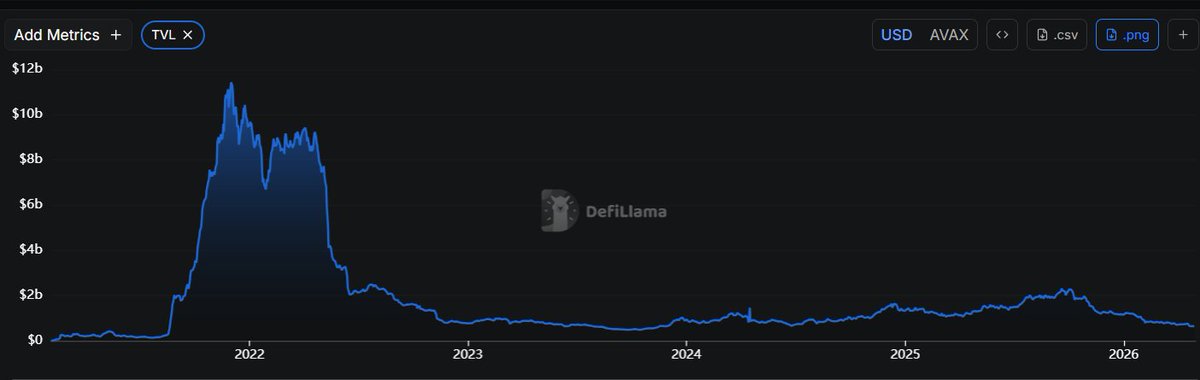
Task: Click the 2022 x-axis label
Action: (248, 354)
